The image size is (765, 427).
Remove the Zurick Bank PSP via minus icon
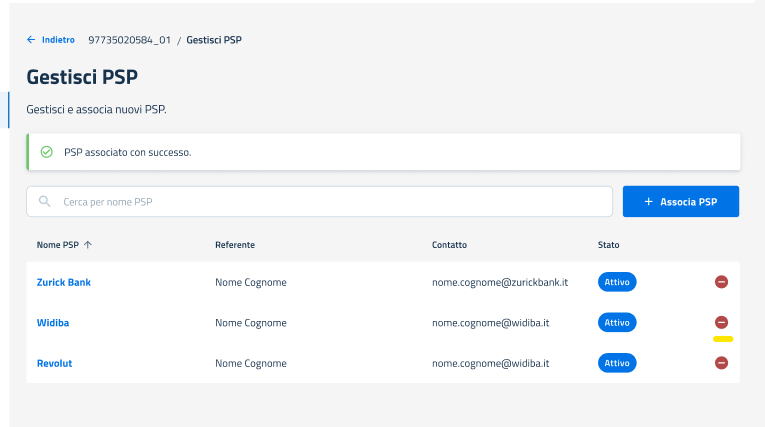pyautogui.click(x=721, y=282)
